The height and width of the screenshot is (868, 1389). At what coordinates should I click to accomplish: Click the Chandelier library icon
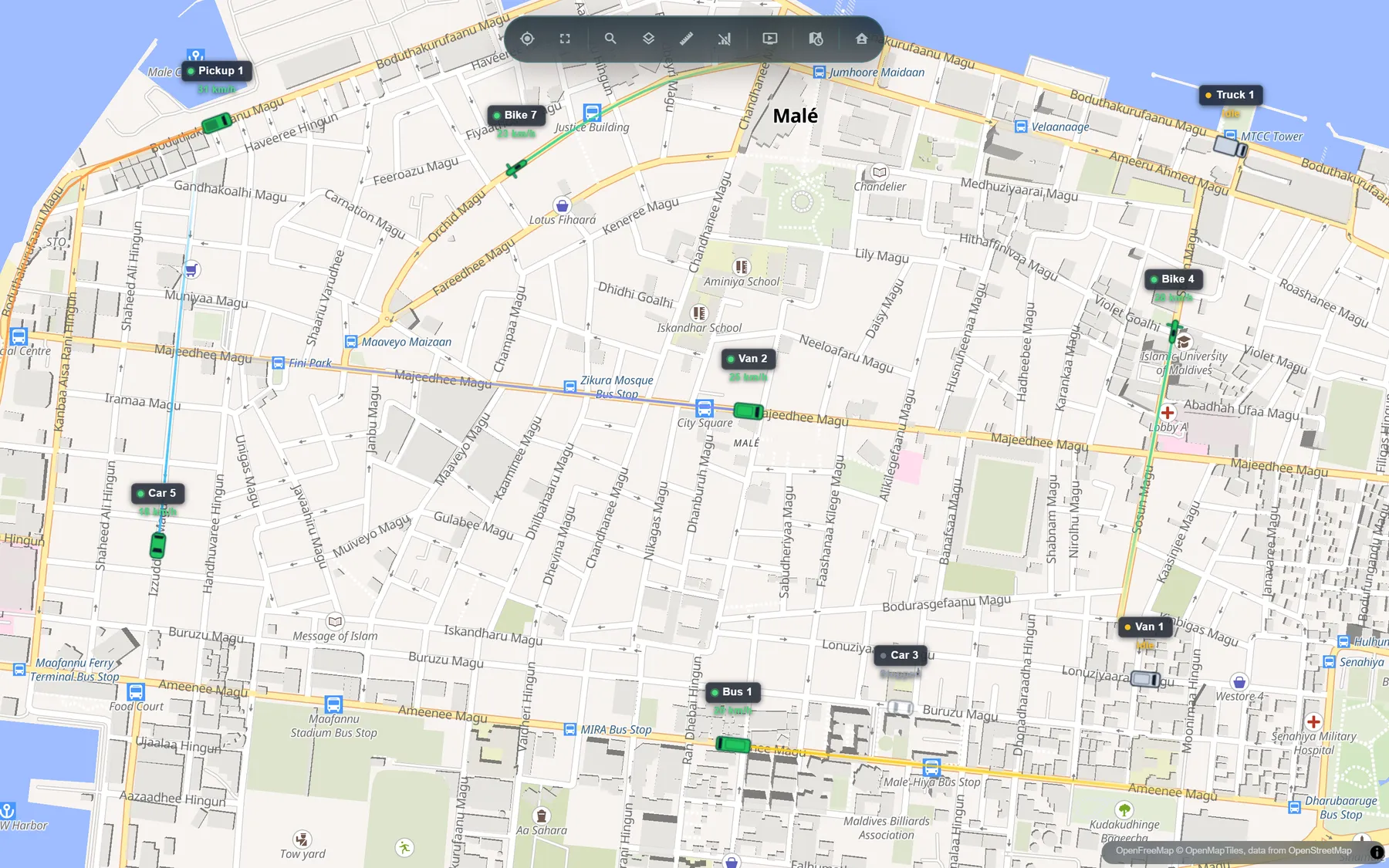(x=879, y=172)
